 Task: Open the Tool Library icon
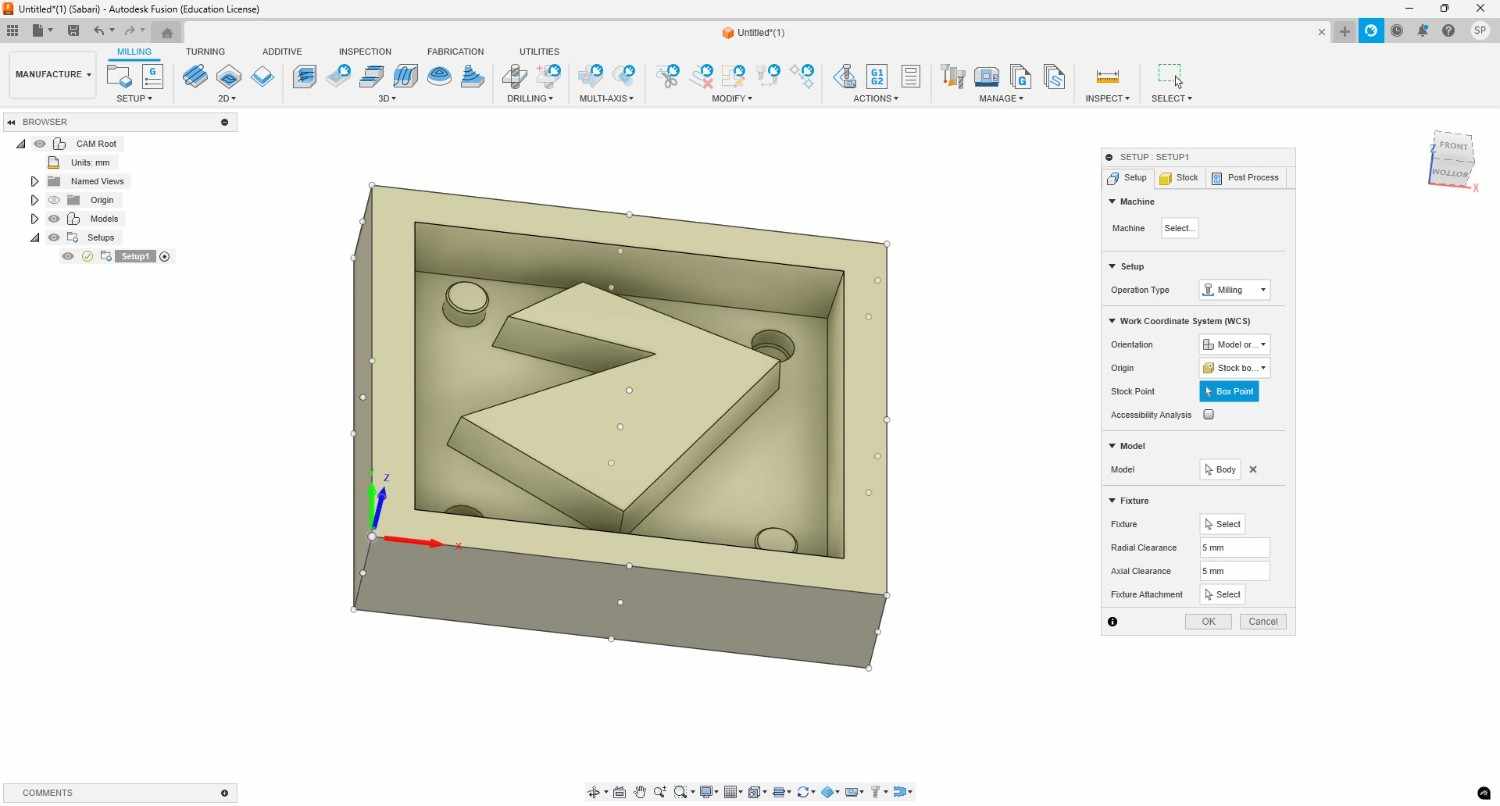tap(953, 76)
